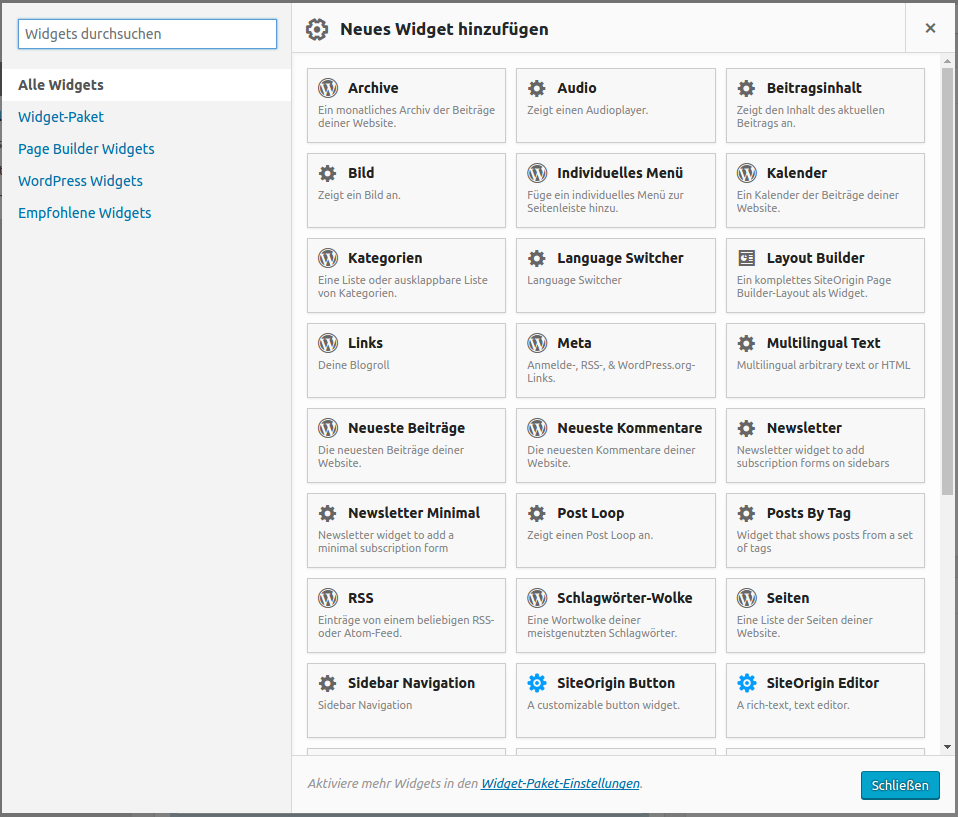The image size is (958, 817).
Task: Select the Neueste Kommentare widget title
Action: click(629, 428)
